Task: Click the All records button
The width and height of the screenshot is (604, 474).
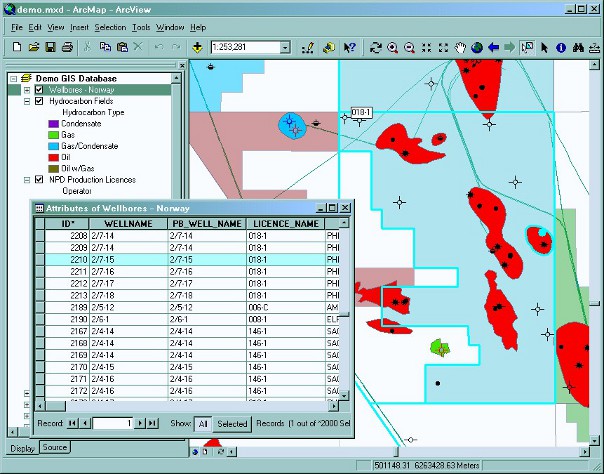Action: coord(201,424)
